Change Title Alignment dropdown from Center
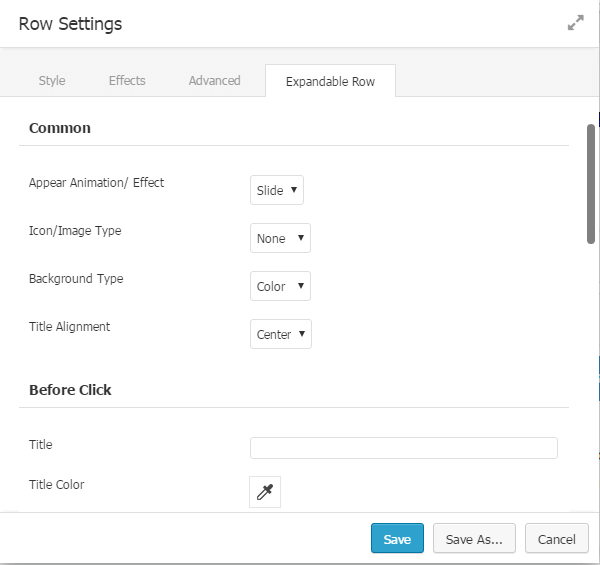Image resolution: width=600 pixels, height=565 pixels. pos(281,334)
